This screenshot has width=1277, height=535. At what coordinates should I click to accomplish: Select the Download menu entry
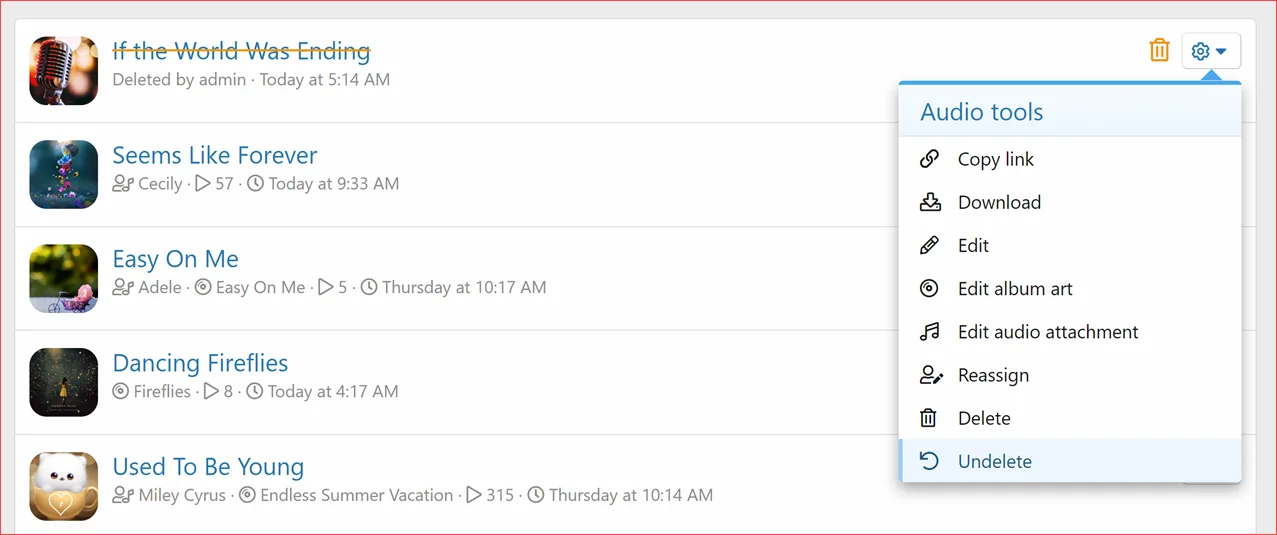pos(998,202)
